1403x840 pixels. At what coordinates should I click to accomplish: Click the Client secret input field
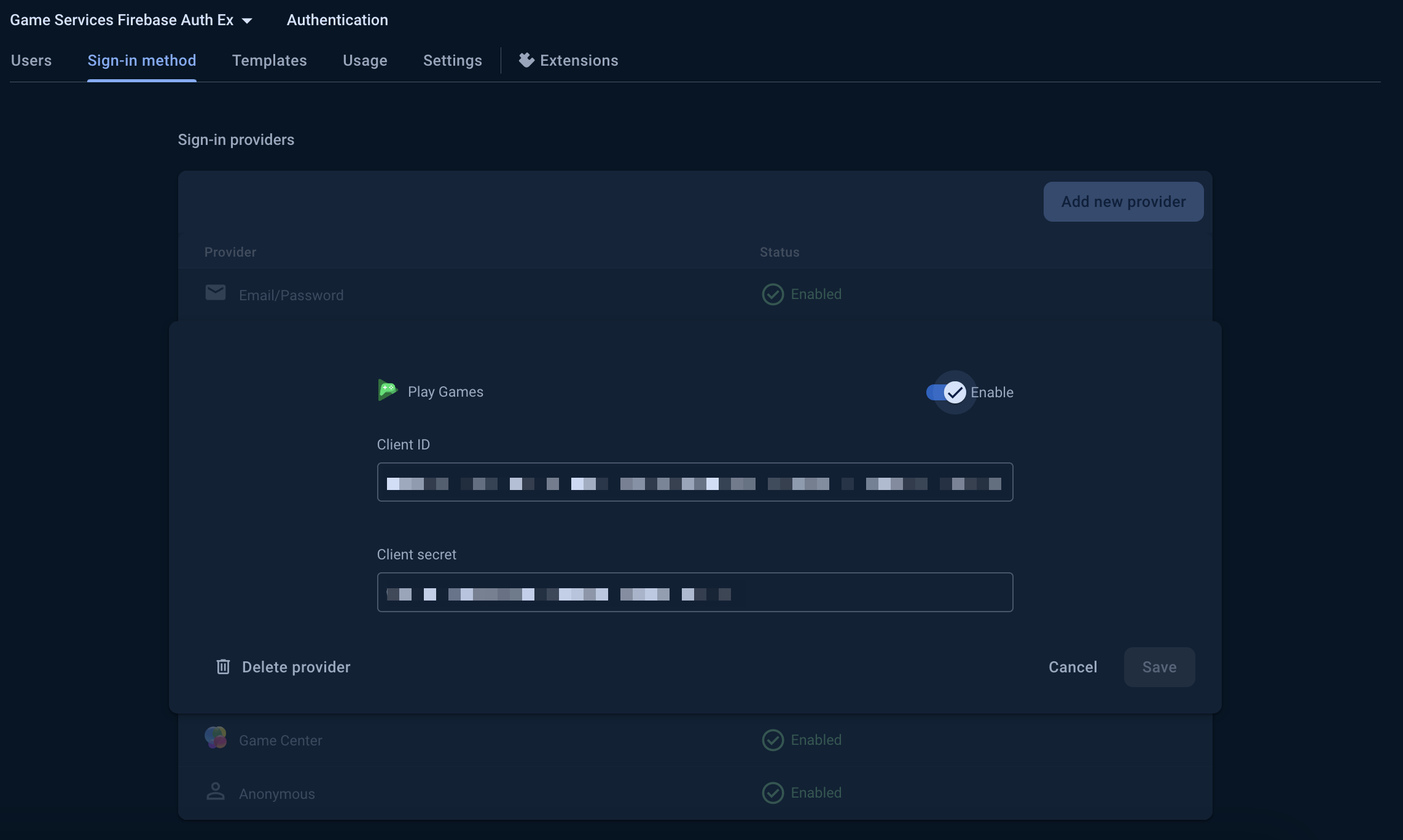[695, 591]
